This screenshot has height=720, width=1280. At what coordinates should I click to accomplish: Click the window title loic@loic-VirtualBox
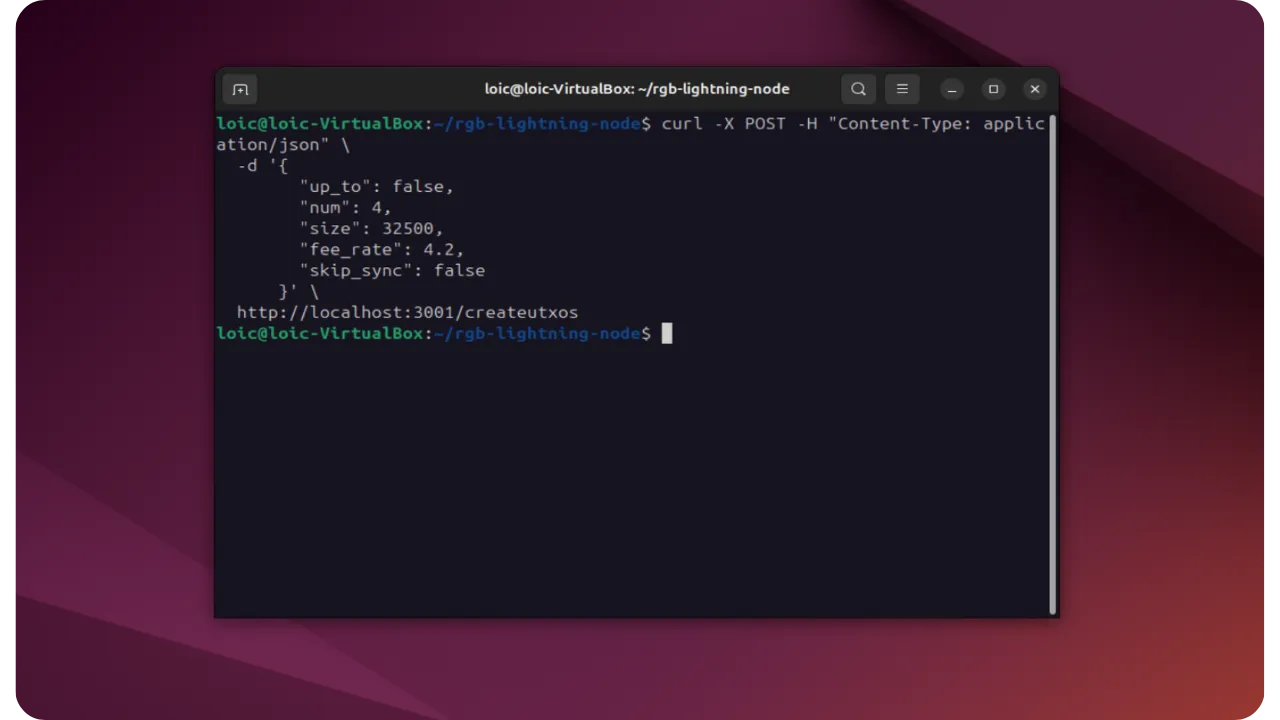tap(637, 89)
